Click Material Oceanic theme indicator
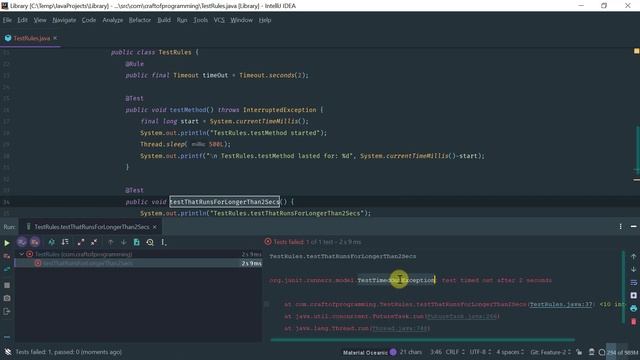This screenshot has height=360, width=640. pos(369,352)
